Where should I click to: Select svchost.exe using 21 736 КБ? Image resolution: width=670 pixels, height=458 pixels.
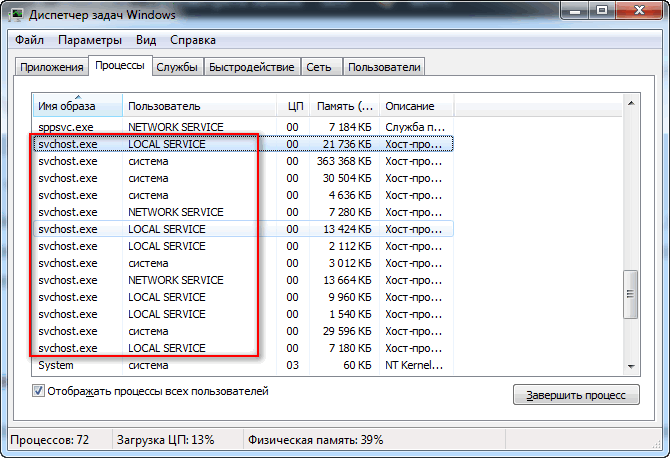pos(243,144)
